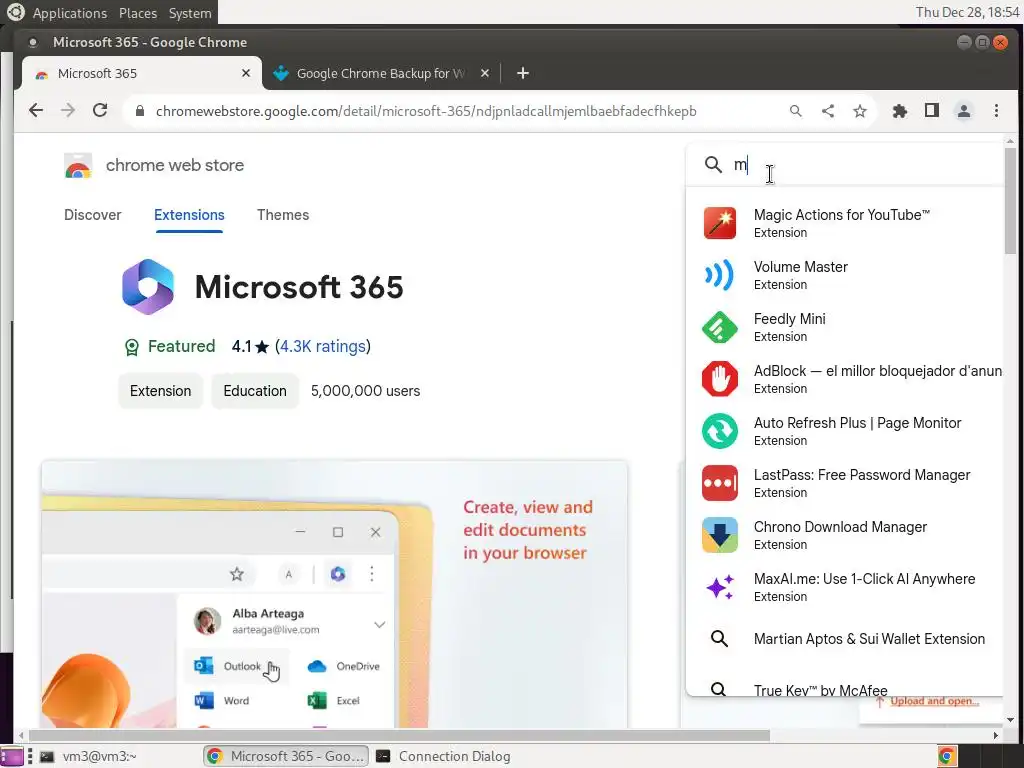Open the Themes section
This screenshot has width=1024, height=768.
283,215
